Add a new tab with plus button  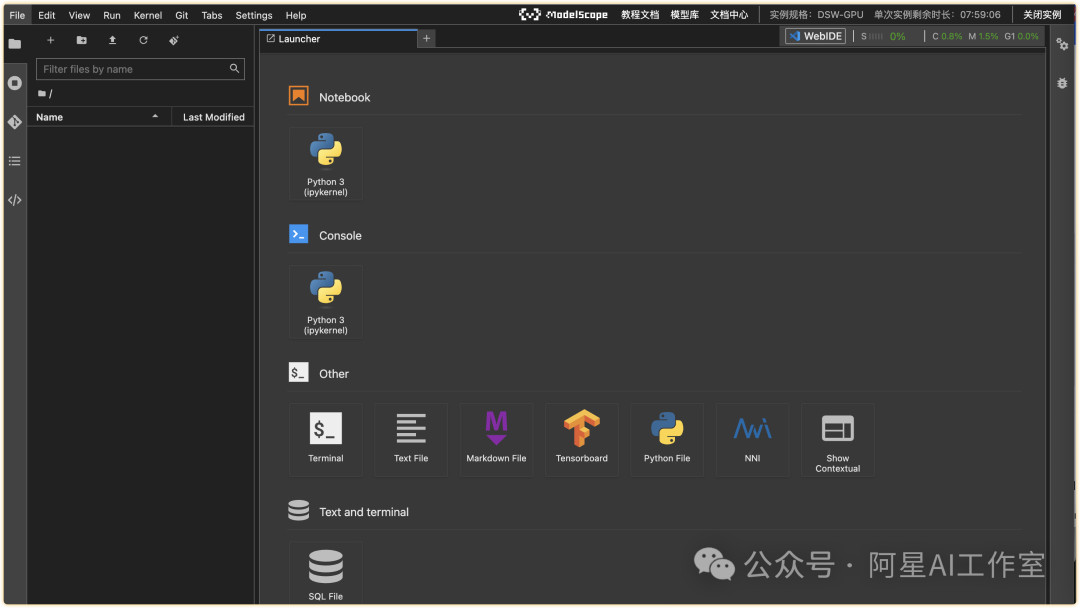click(426, 39)
